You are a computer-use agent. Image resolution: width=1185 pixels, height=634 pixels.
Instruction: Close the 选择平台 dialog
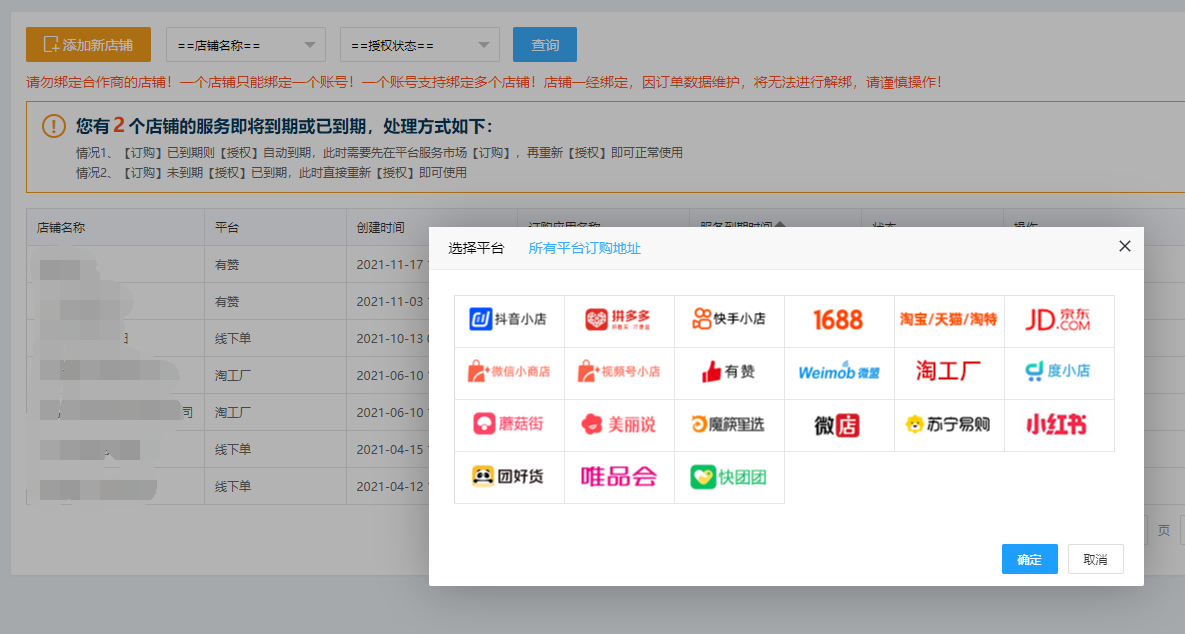click(x=1124, y=246)
